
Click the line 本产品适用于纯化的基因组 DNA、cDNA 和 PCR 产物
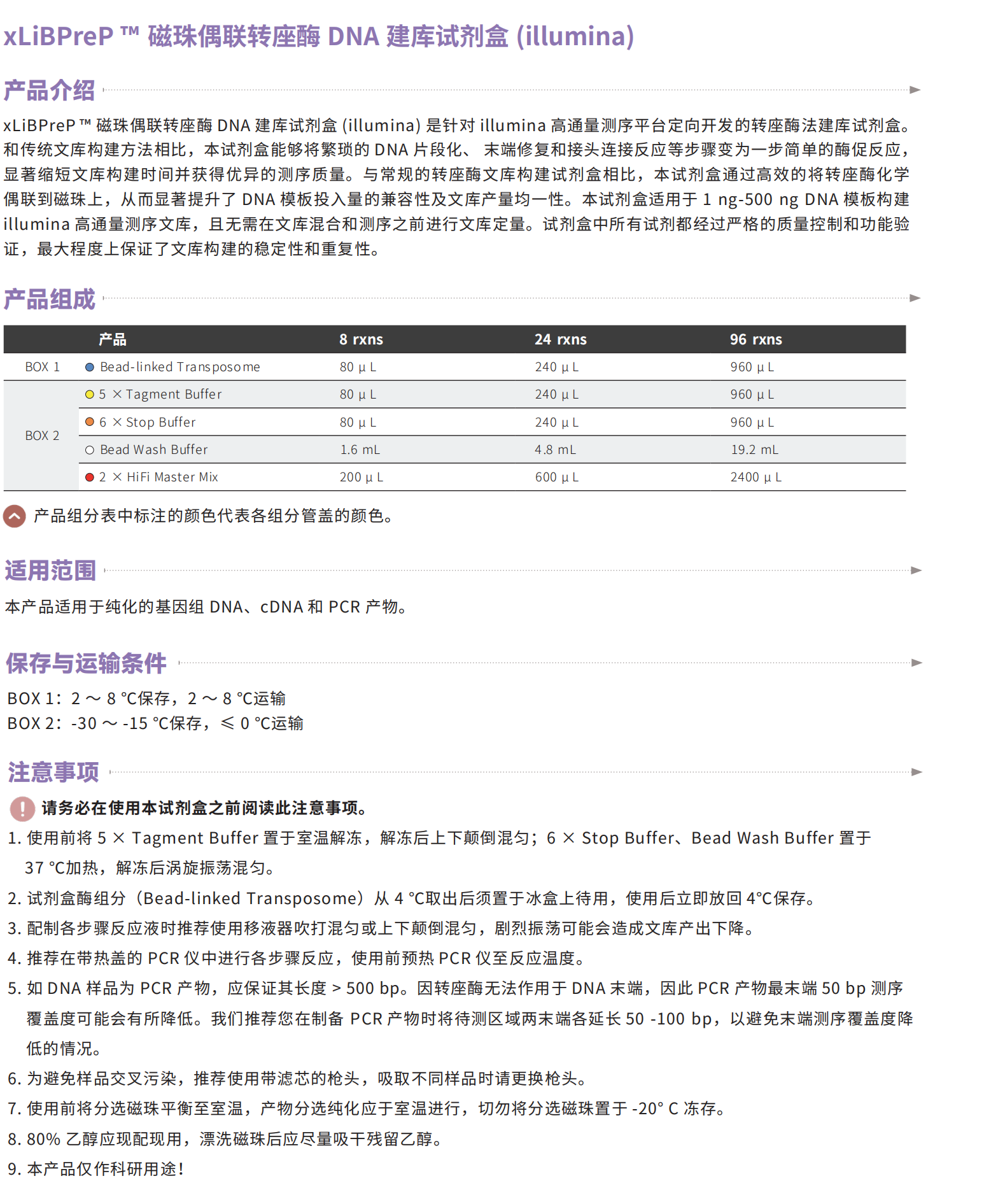point(207,607)
